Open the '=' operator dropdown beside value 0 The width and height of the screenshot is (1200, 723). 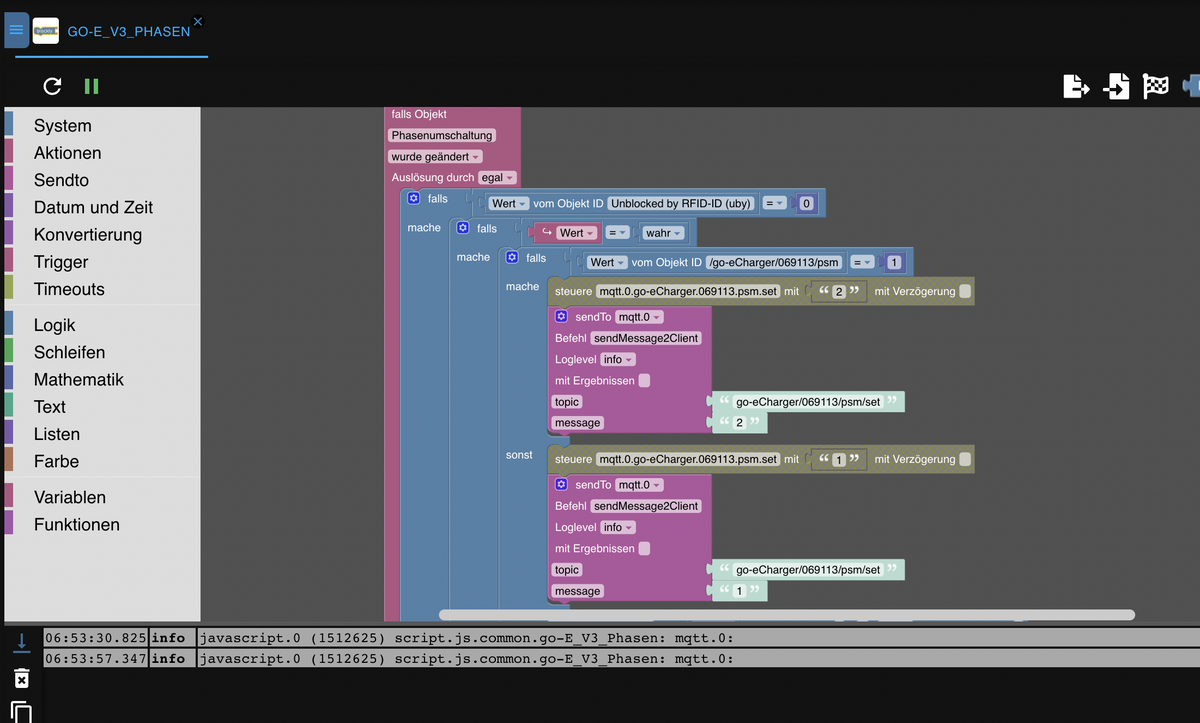coord(774,203)
